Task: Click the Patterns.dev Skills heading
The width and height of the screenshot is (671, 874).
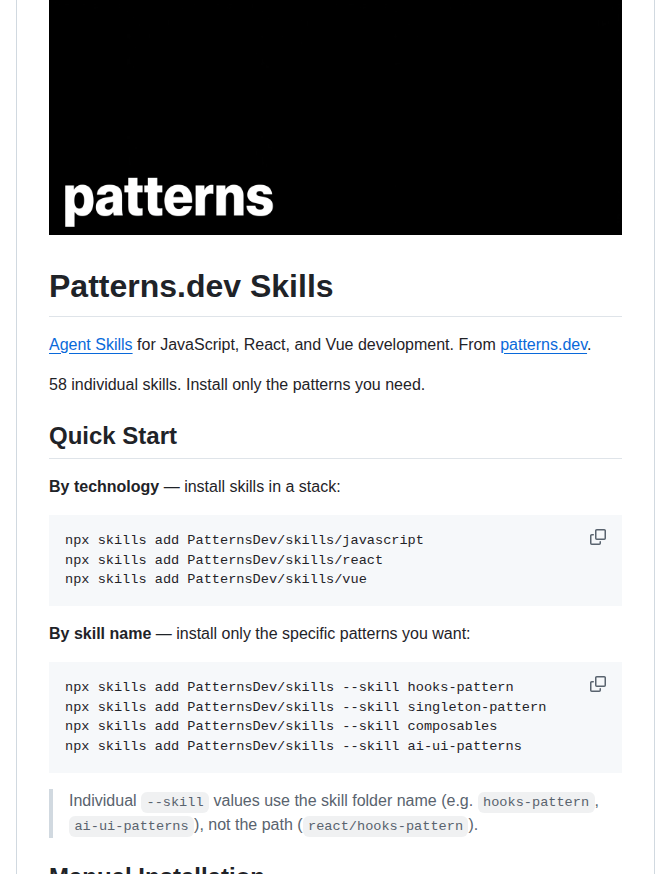Action: coord(191,287)
